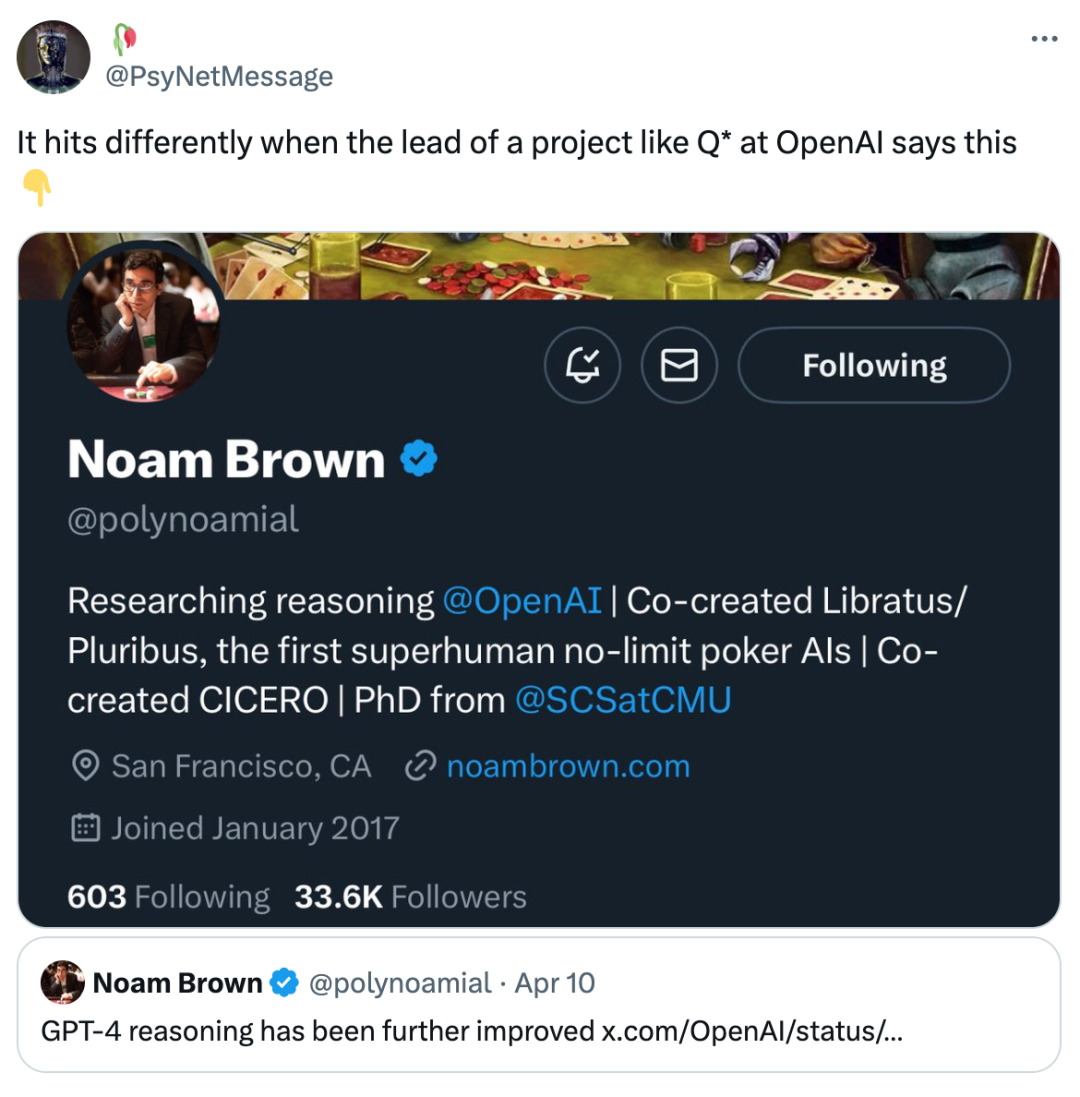
Task: Open the @OpenAI mention link
Action: [x=522, y=601]
